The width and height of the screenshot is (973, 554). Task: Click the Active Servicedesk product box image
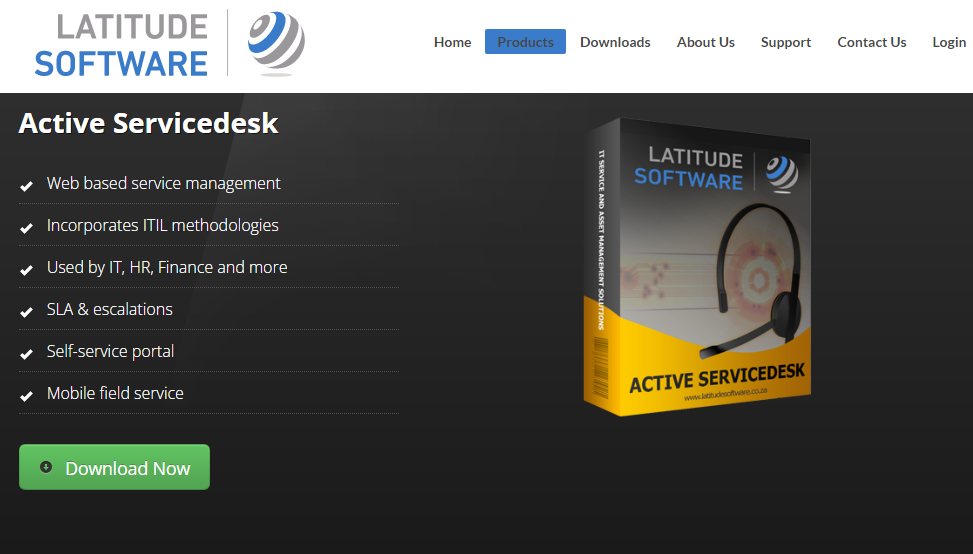[x=697, y=267]
